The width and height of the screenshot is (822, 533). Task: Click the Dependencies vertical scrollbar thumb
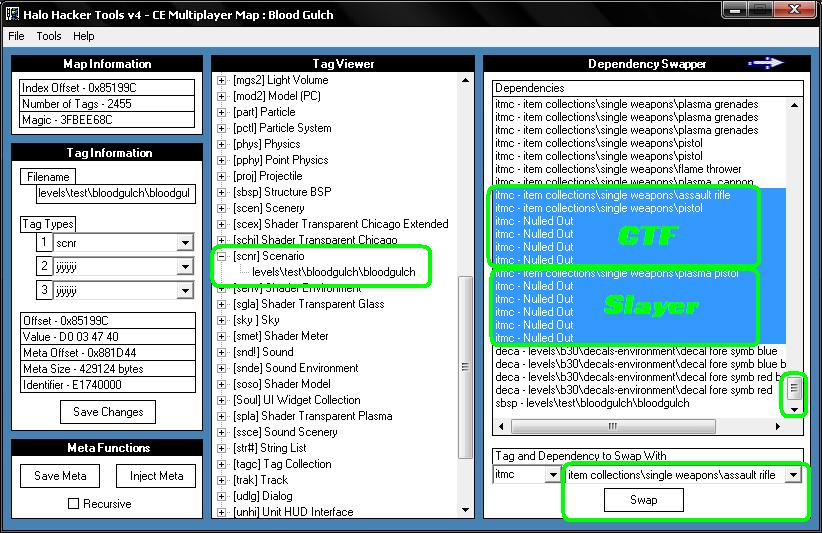point(794,388)
